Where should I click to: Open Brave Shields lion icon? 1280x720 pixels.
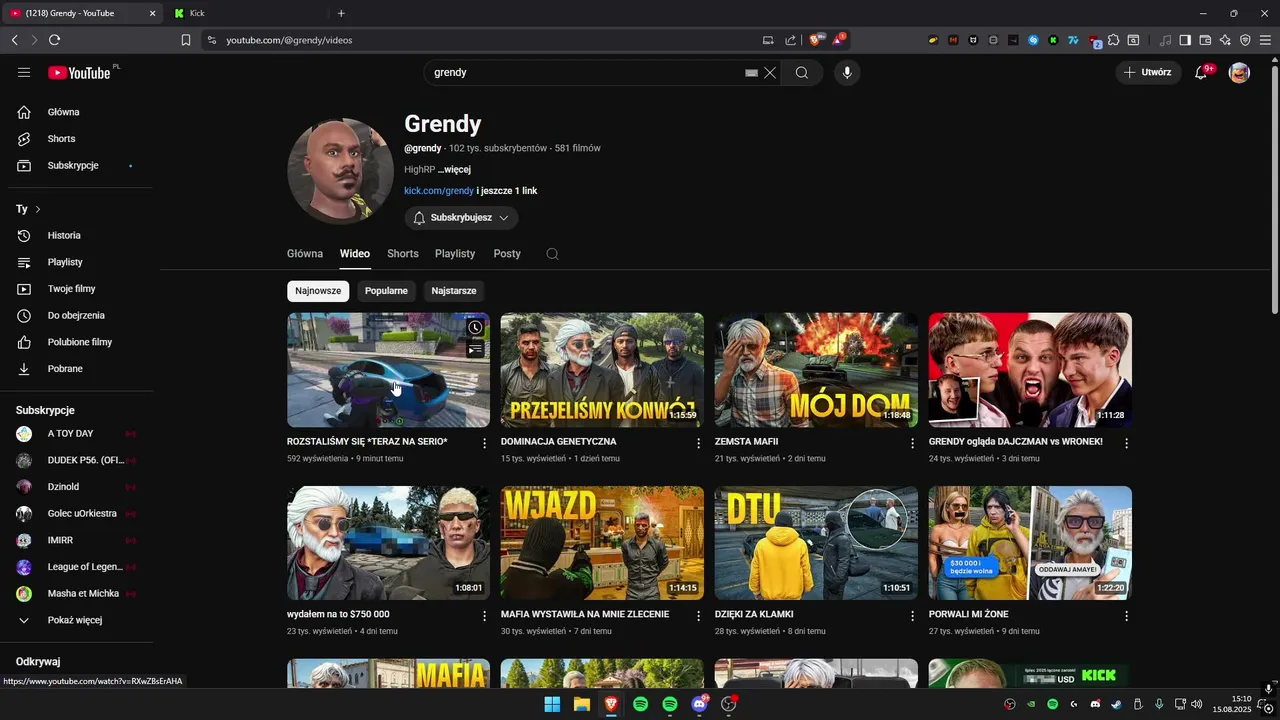815,40
